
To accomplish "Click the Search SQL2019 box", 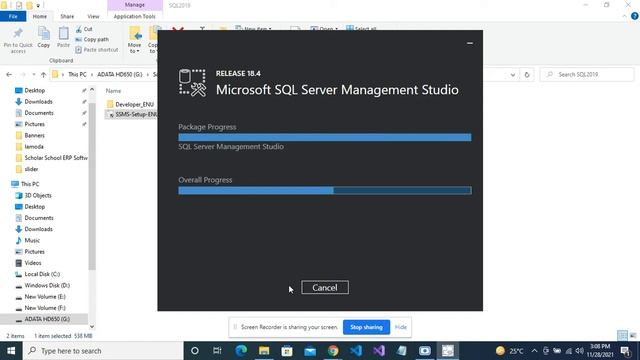I will pyautogui.click(x=587, y=74).
